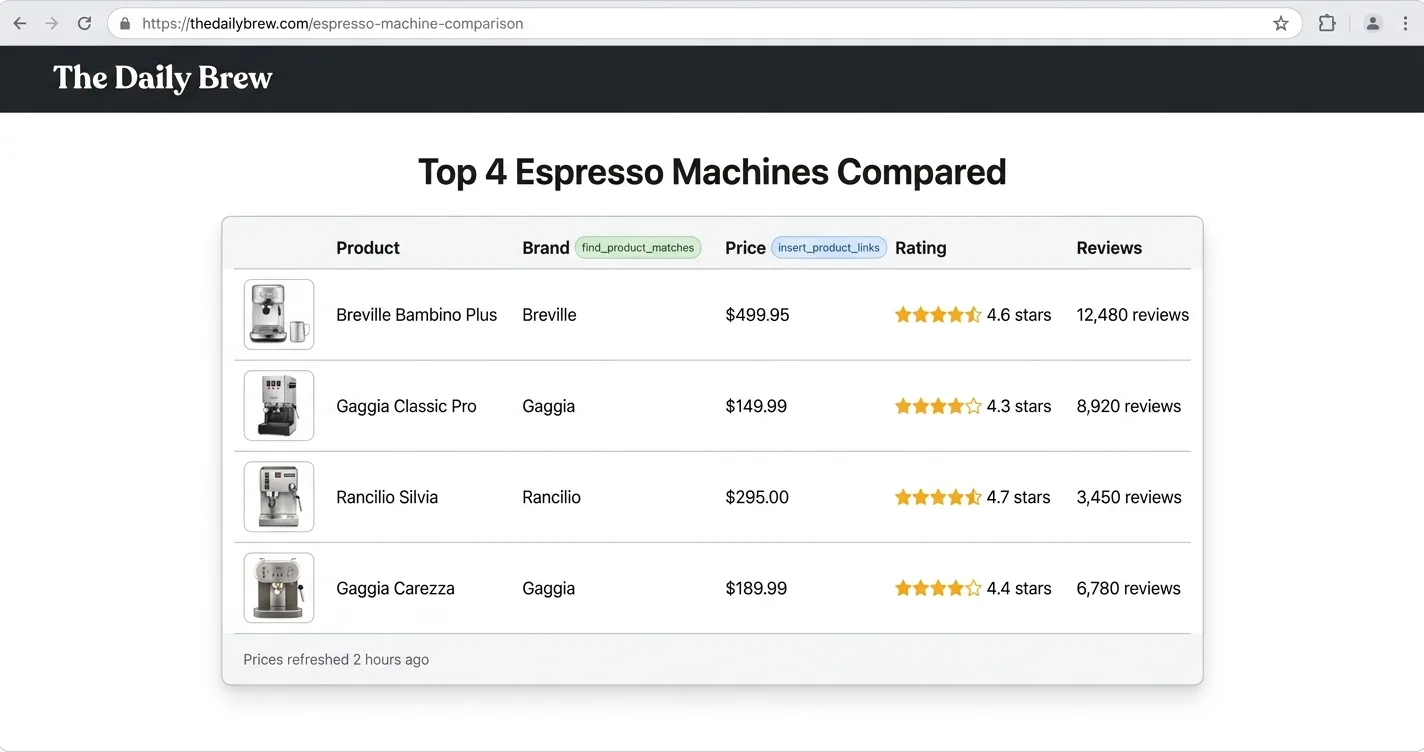Select the Gaggia Classic Pro product name

(x=406, y=406)
